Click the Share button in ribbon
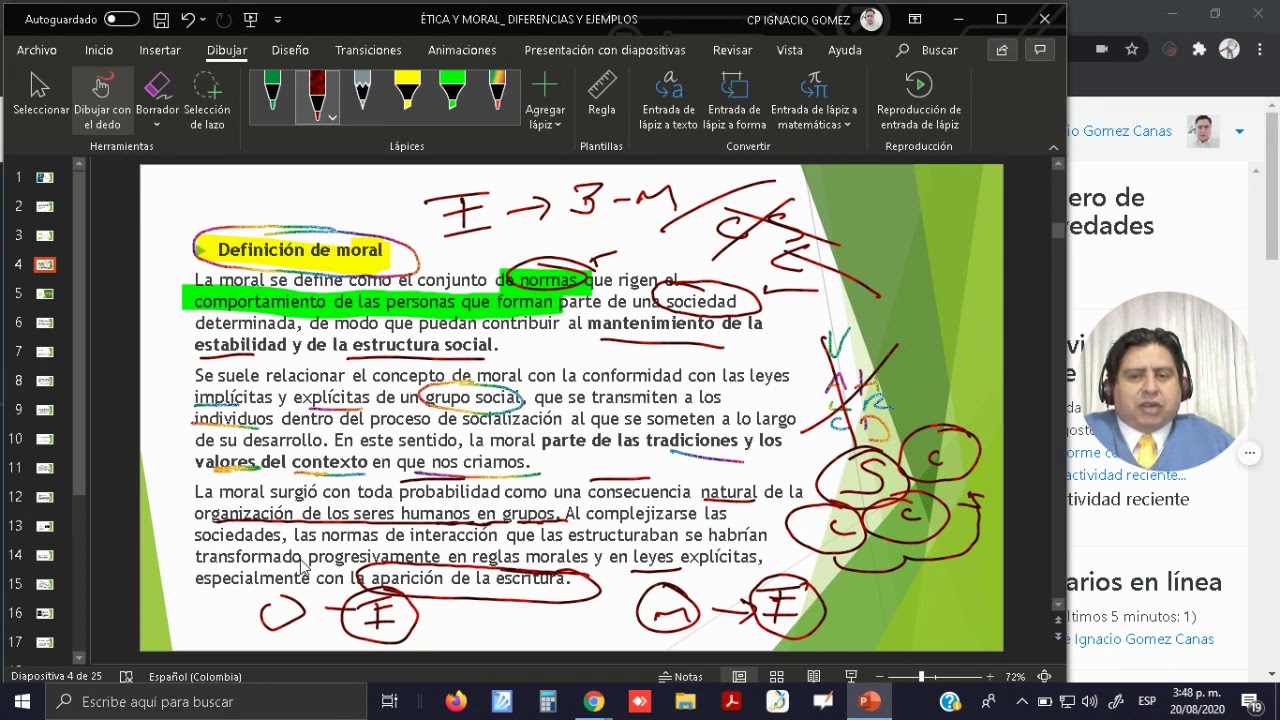Screen dimensions: 1280x720 click(x=1002, y=50)
